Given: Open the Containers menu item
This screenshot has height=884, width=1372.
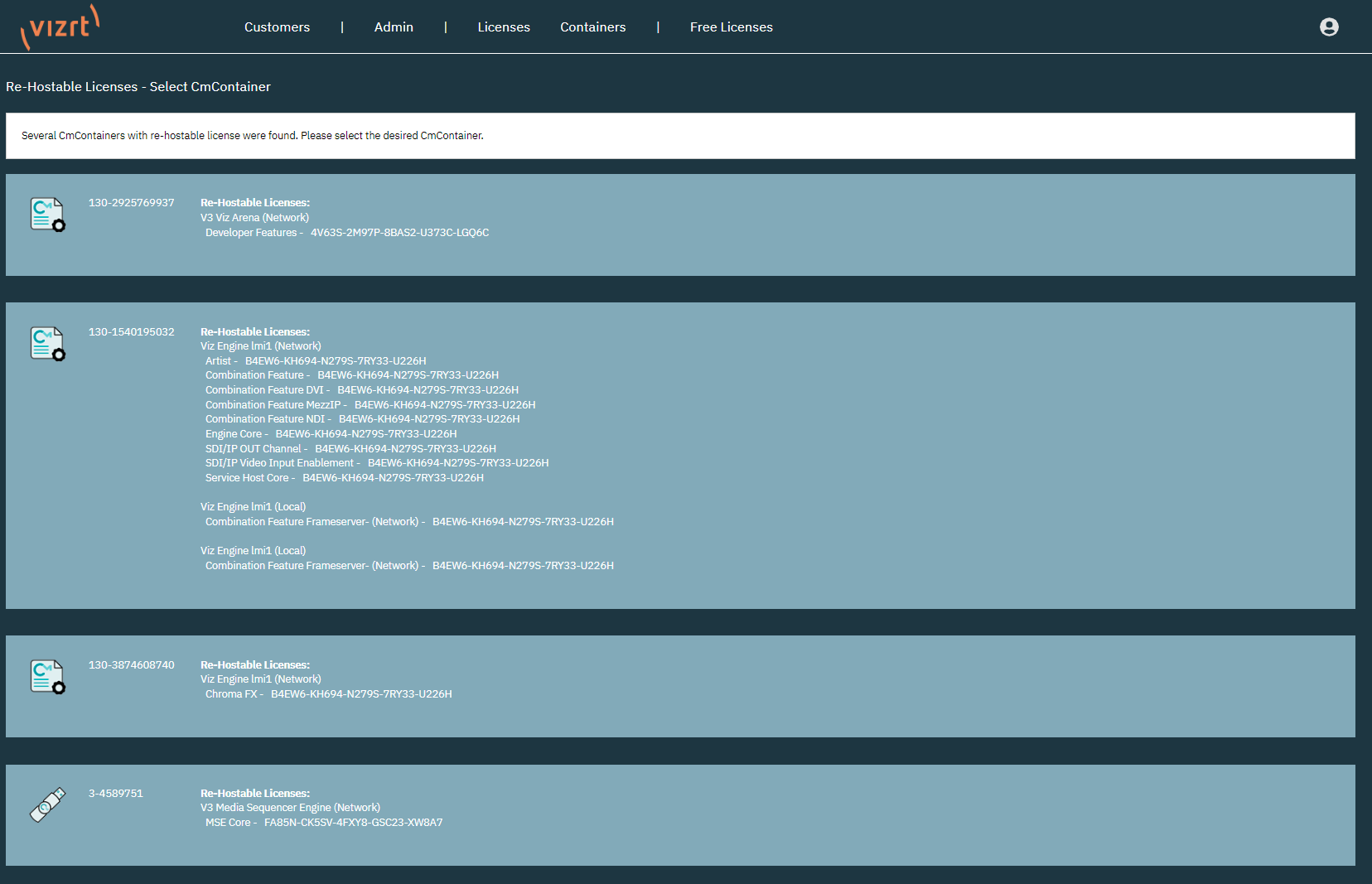Looking at the screenshot, I should click(592, 27).
